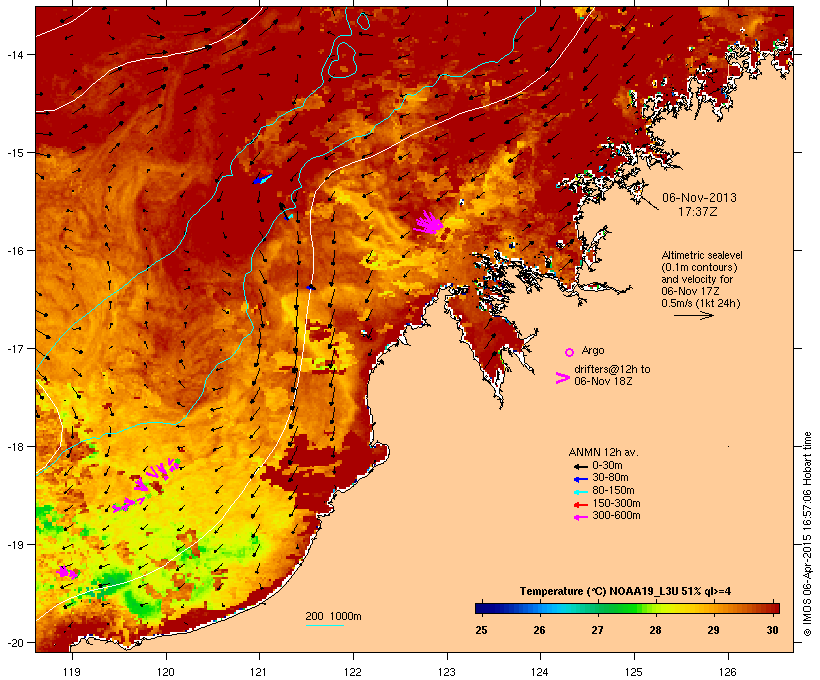Viewport: 820px width, 680px height.
Task: Click the 0.5m/s velocity scale arrow
Action: (694, 315)
